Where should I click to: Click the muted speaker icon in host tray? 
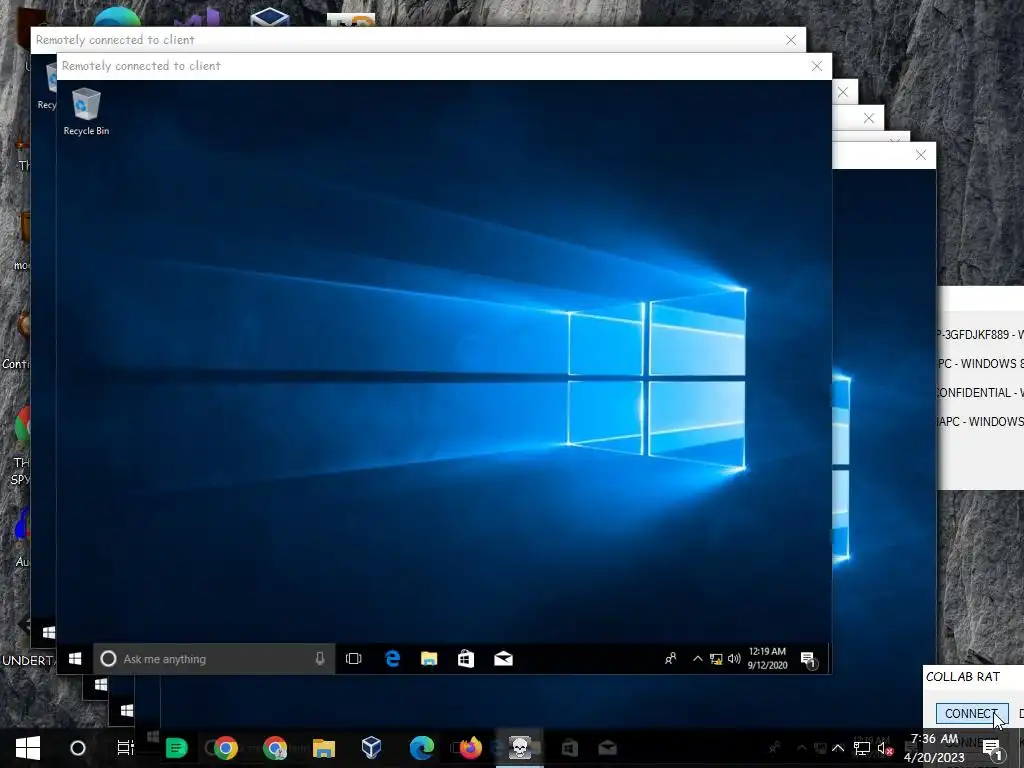point(886,748)
